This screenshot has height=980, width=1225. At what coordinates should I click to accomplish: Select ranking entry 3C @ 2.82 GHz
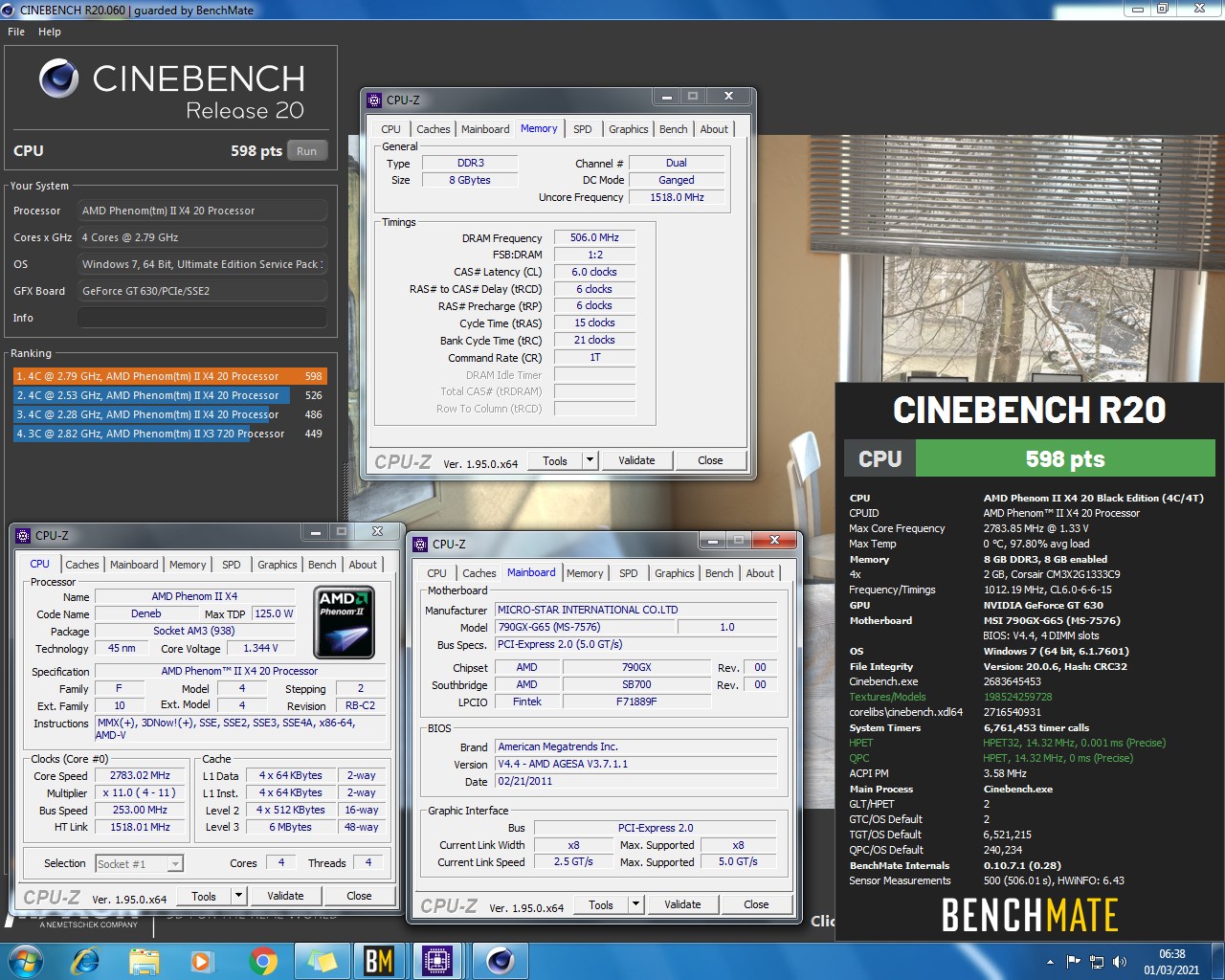coord(169,434)
